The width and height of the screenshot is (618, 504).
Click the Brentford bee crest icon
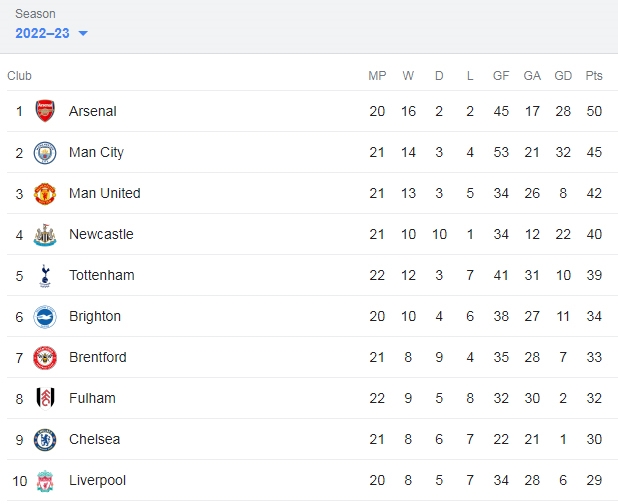[45, 357]
